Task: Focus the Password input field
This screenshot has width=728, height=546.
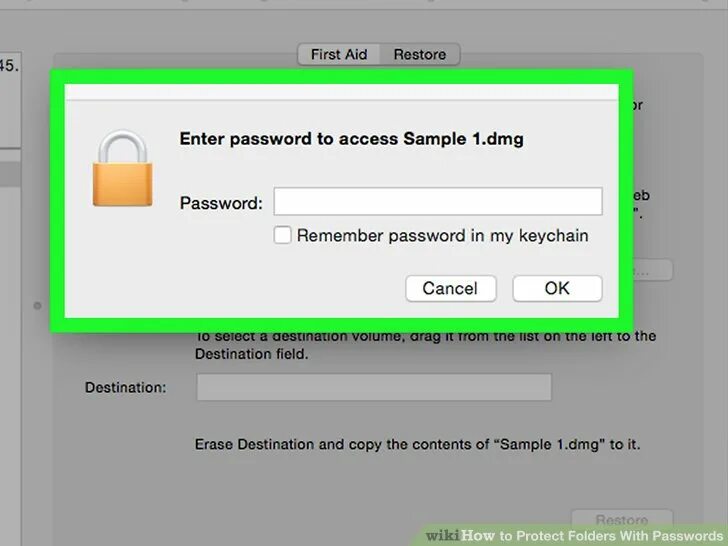Action: pyautogui.click(x=438, y=202)
